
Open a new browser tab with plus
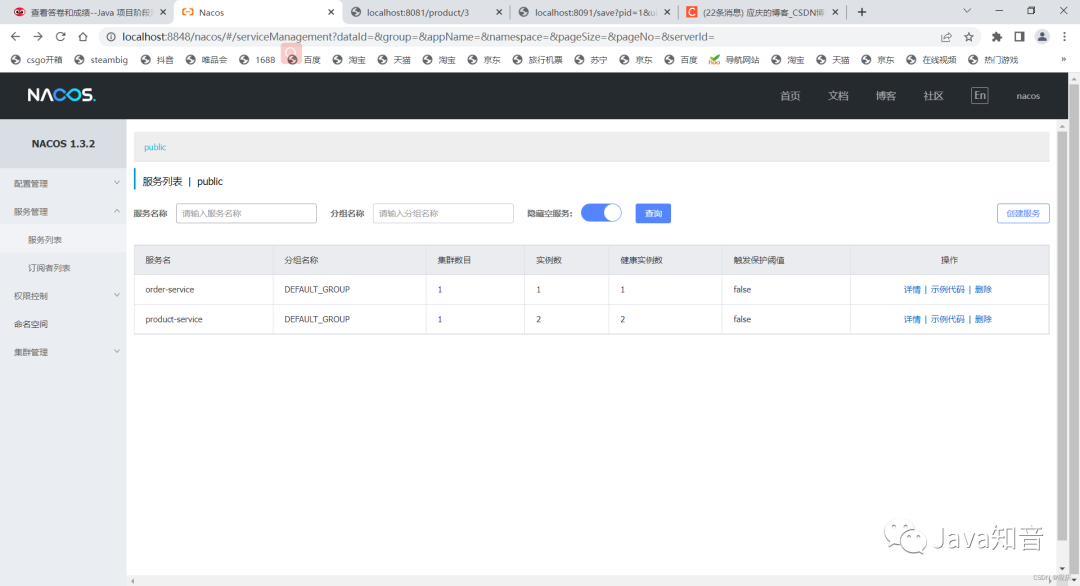pos(862,12)
